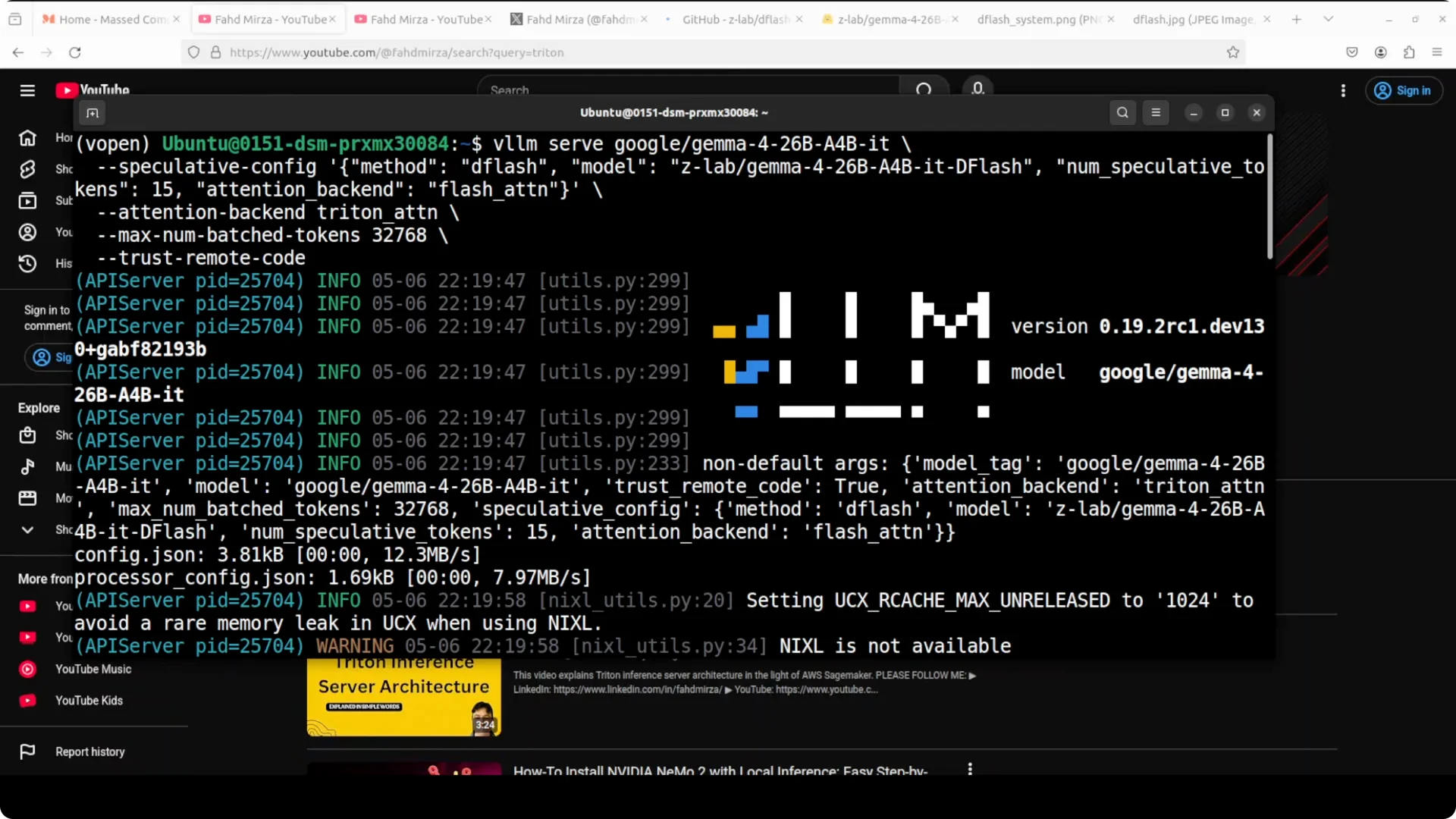The image size is (1456, 819).
Task: Open the Subscriptions sidebar icon
Action: point(27,201)
